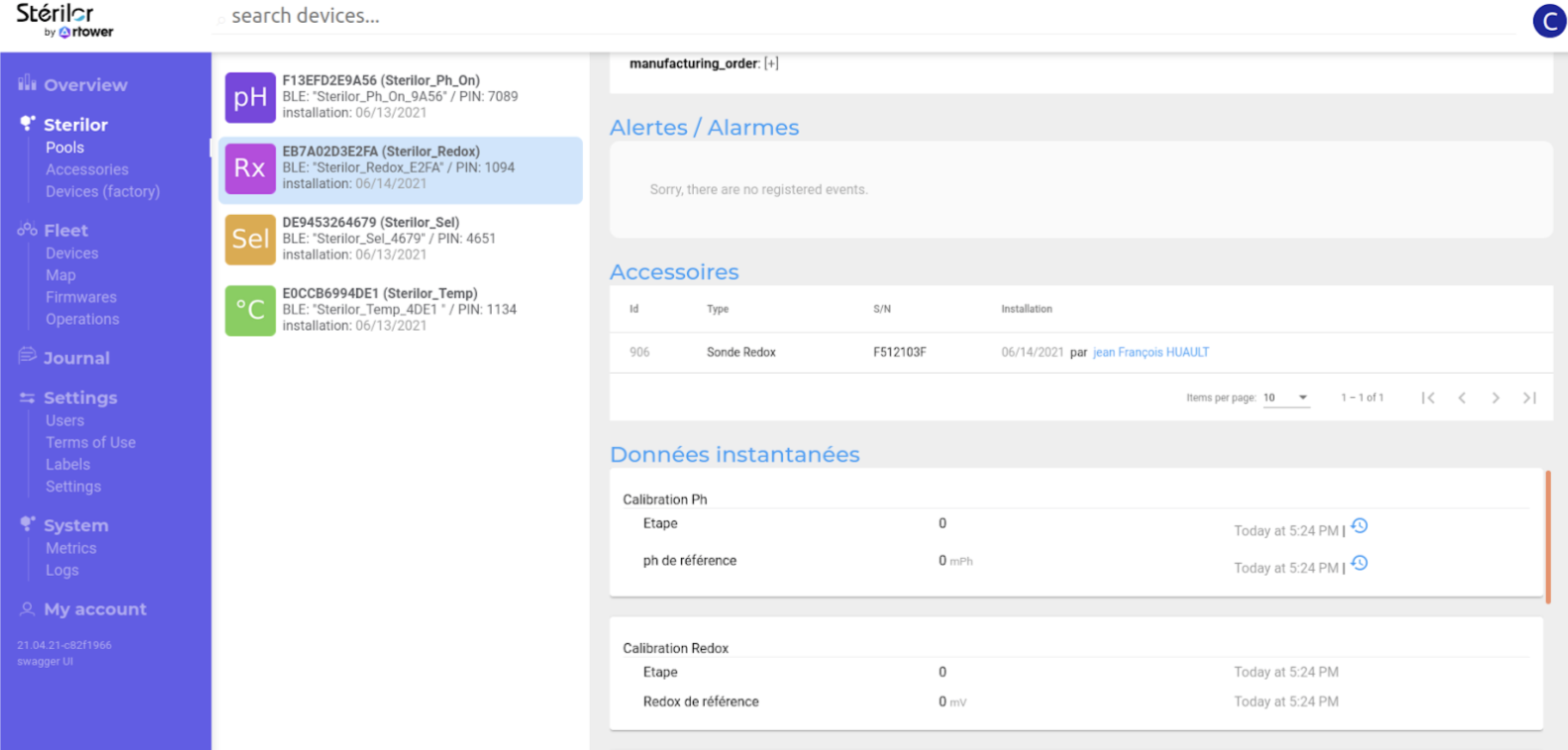Click the Sonde Redox accessory cell
Viewport: 1568px width, 750px height.
coord(741,352)
